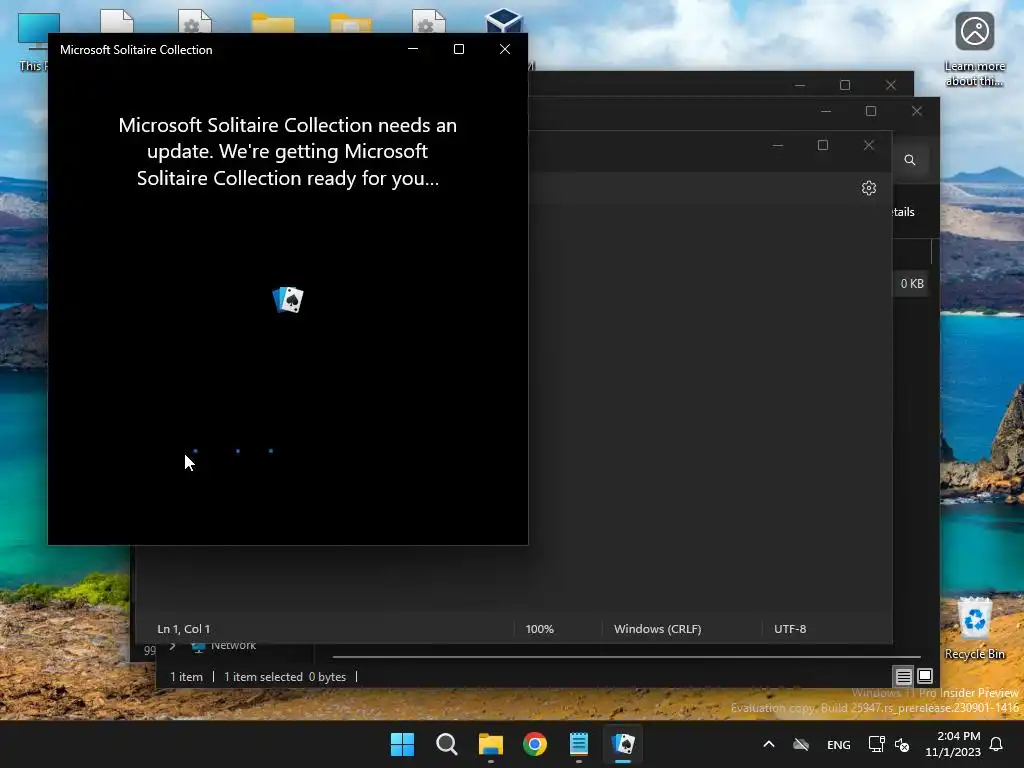Switch to Notepad on the taskbar
This screenshot has width=1024, height=768.
point(579,744)
